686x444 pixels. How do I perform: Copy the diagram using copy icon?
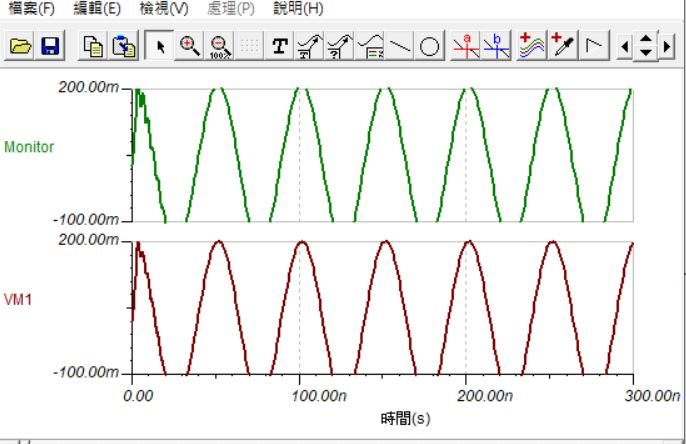[93, 45]
